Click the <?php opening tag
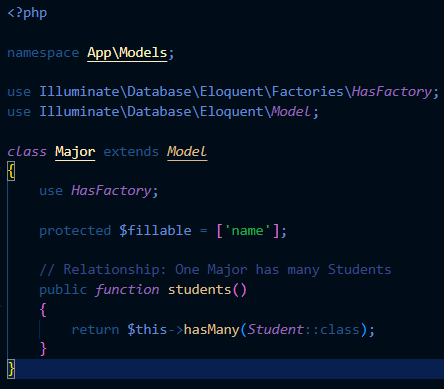444x389 pixels. pyautogui.click(x=27, y=13)
